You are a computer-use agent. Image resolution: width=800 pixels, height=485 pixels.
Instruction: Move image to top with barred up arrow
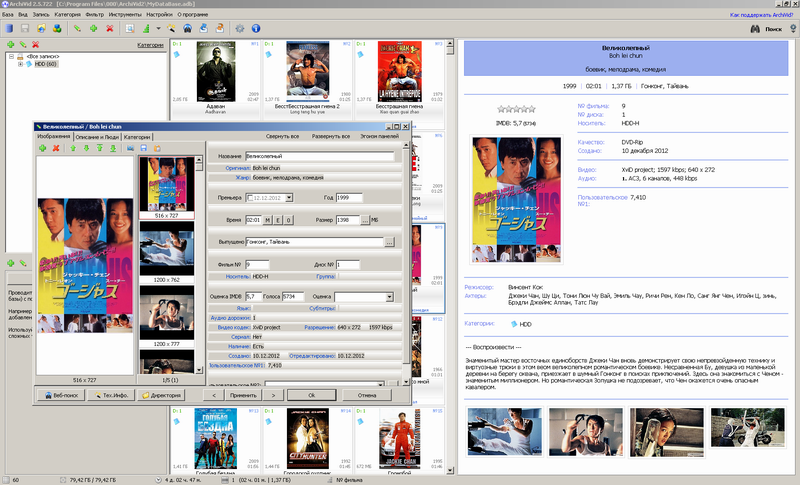click(99, 148)
